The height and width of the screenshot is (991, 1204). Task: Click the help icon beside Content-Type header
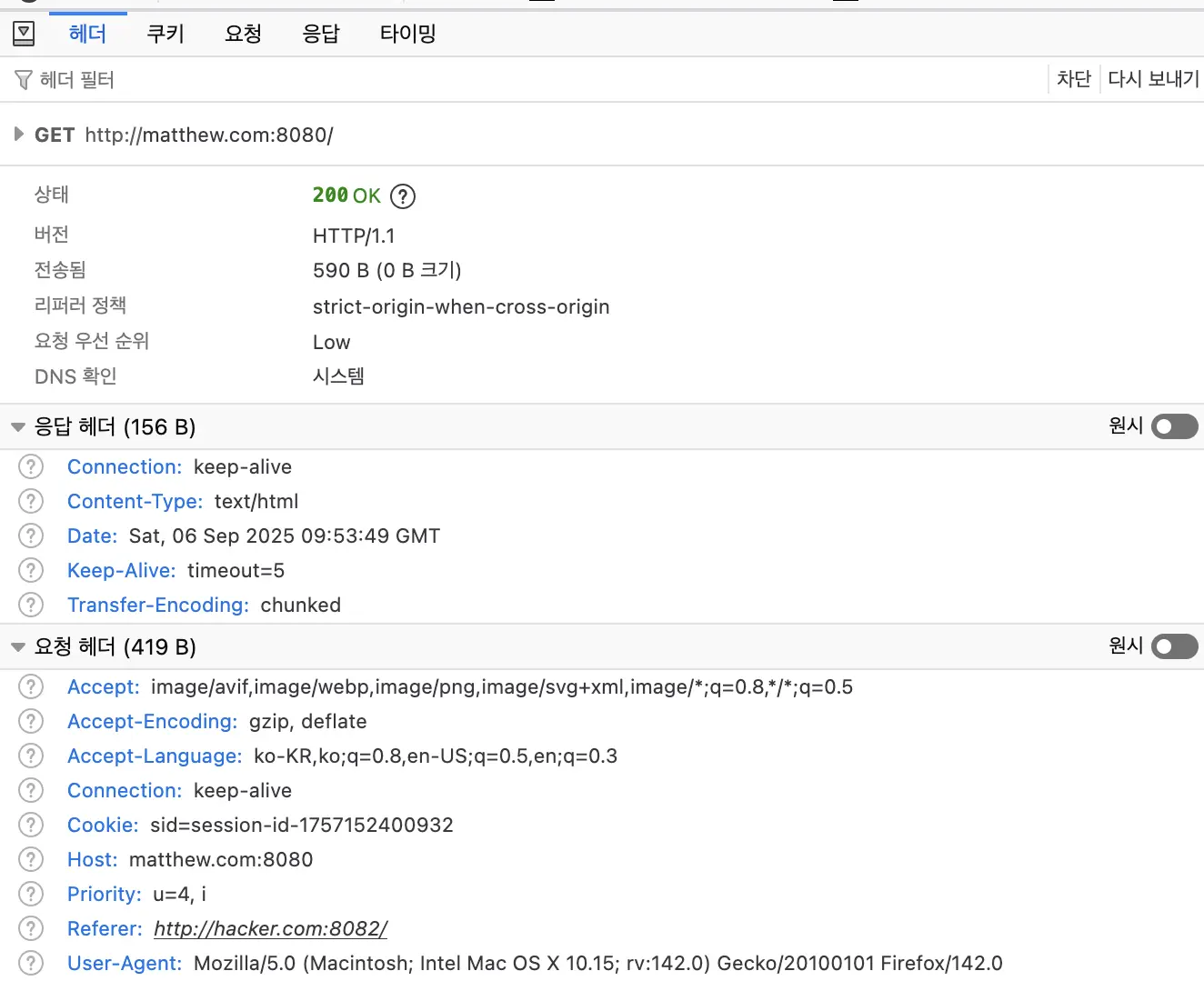pyautogui.click(x=30, y=501)
